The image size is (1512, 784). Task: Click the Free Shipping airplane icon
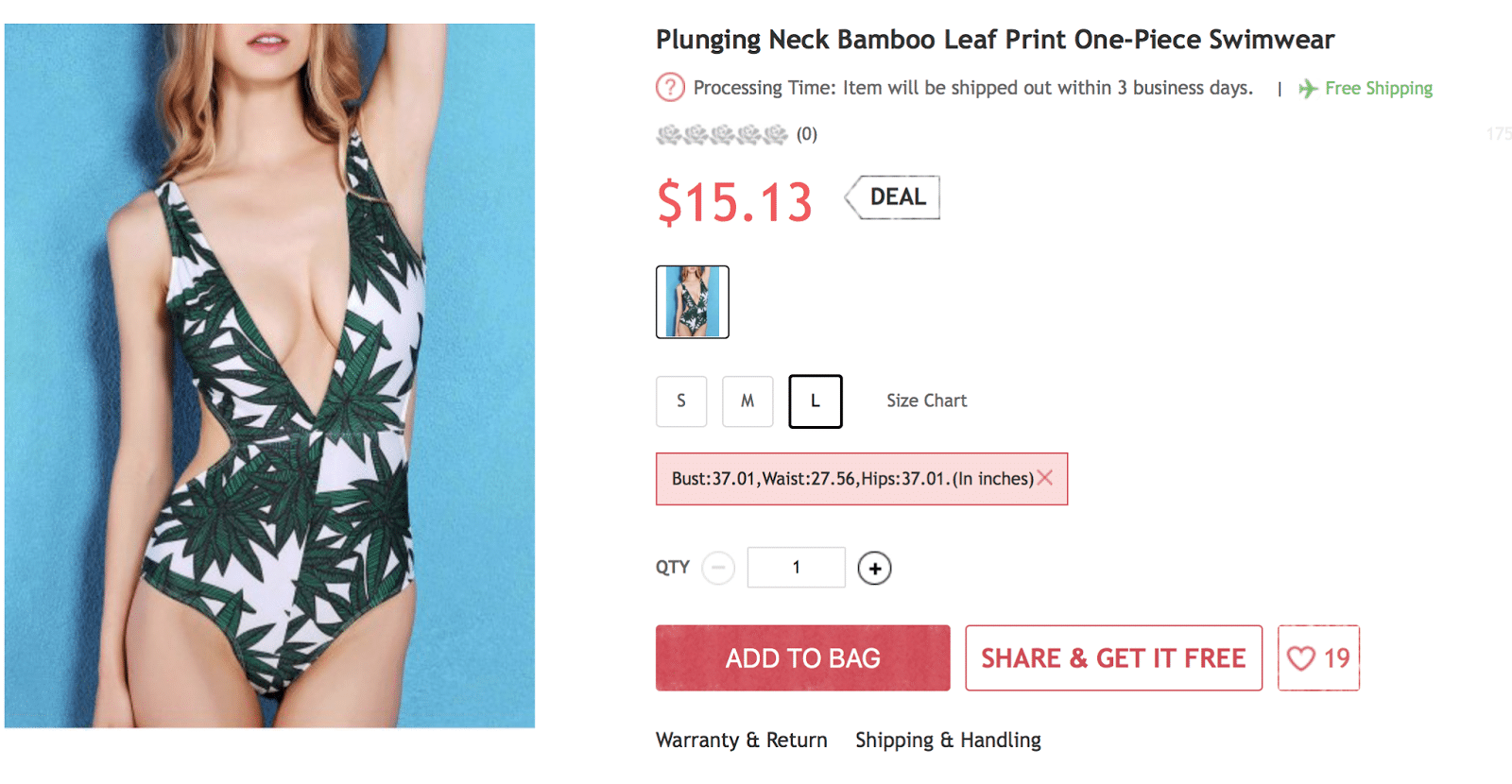[1308, 89]
